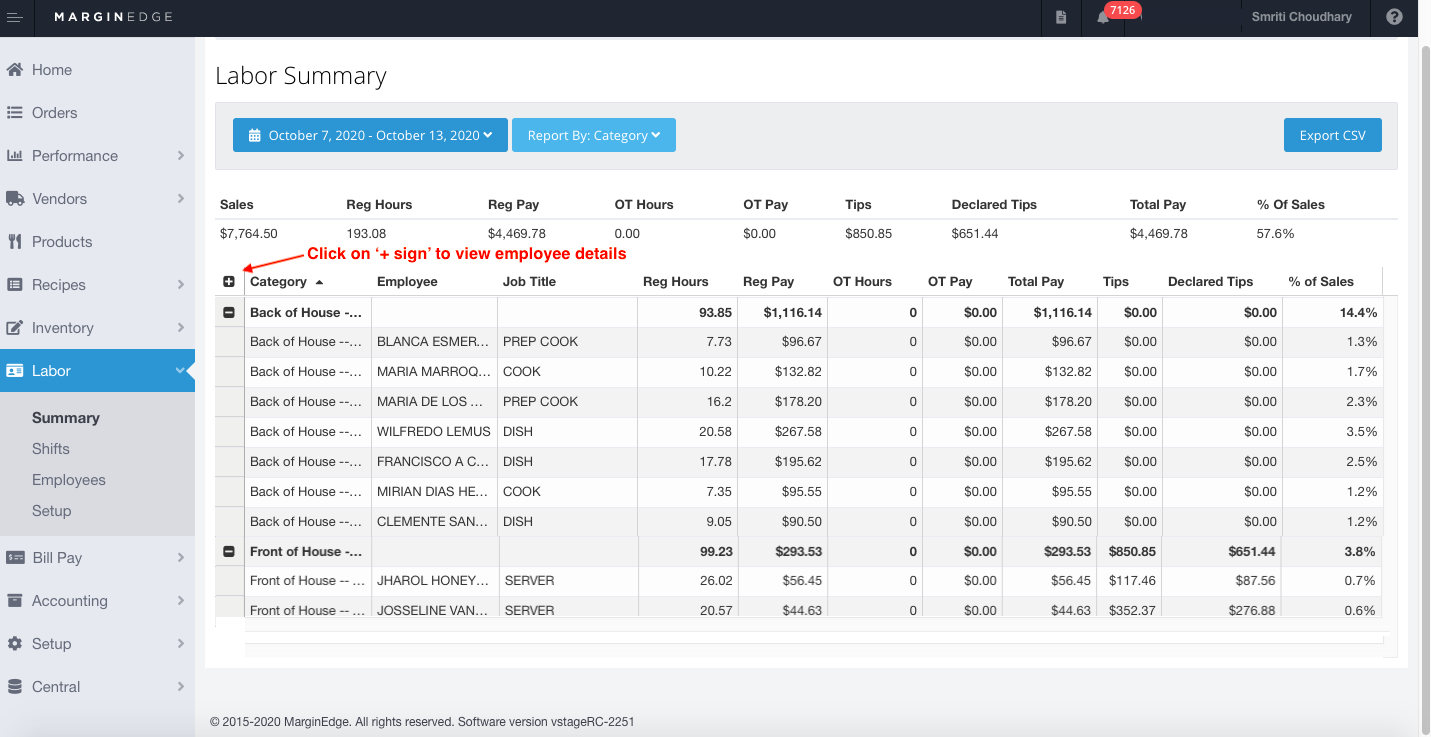Export the report with Export CSV
Screen dimensions: 1431x737
coord(1333,135)
